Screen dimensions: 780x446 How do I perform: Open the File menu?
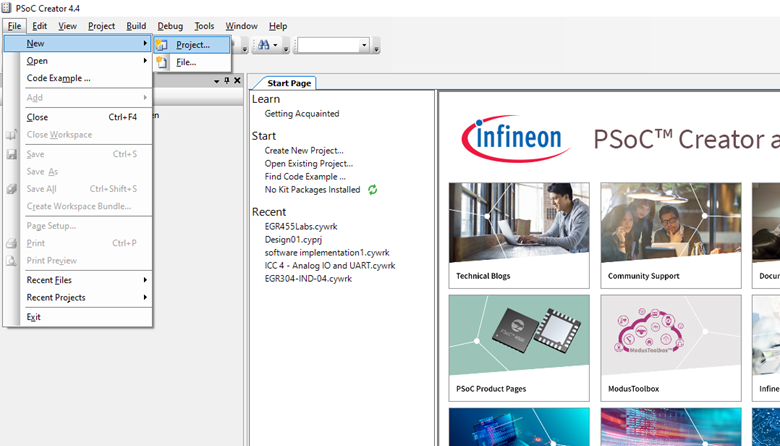point(14,26)
